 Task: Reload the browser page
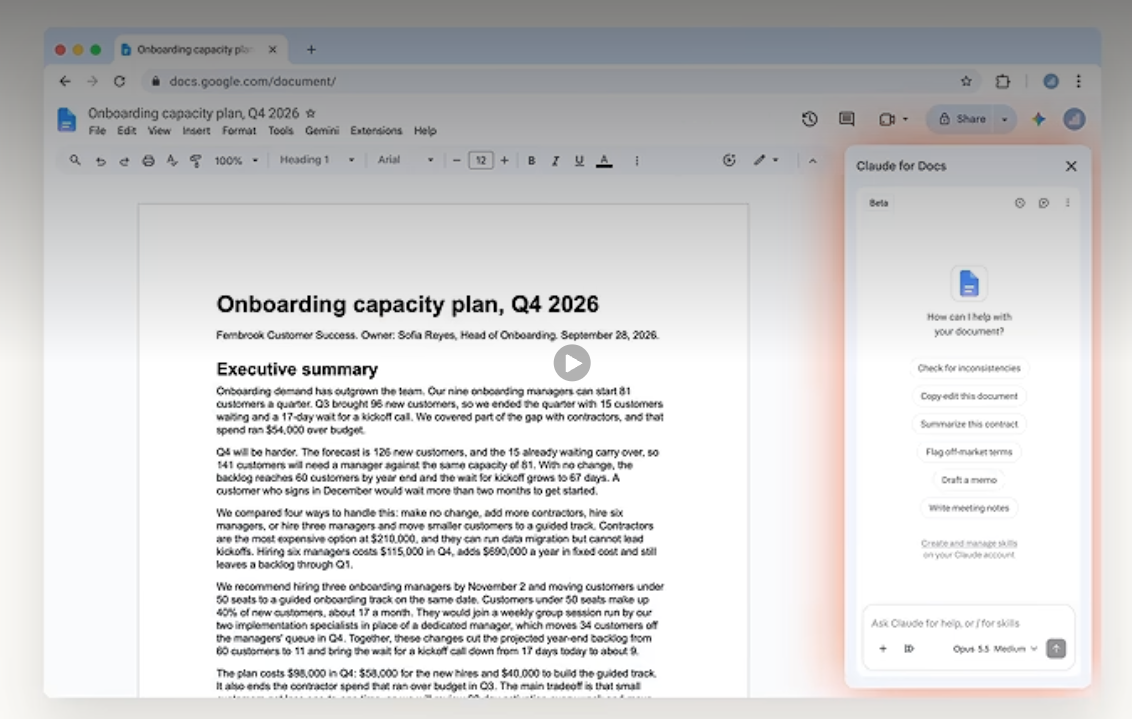(120, 82)
